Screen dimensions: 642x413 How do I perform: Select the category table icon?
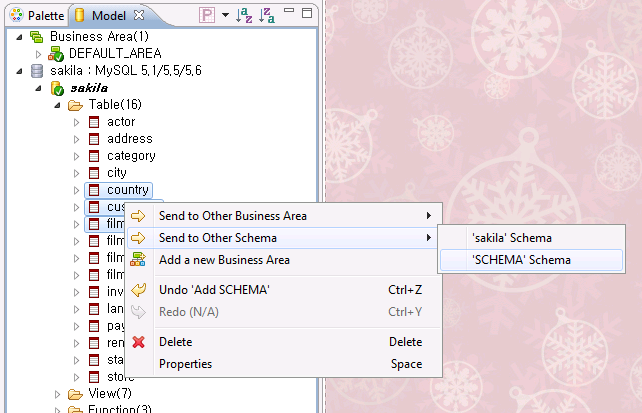(x=94, y=156)
